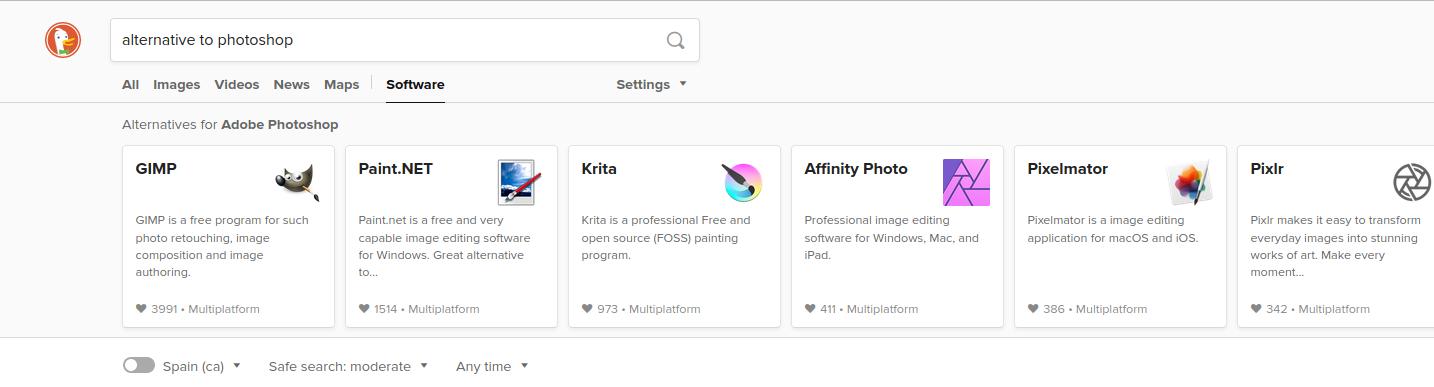Click '342 • Multiplatform' on Pixlr card
The width and height of the screenshot is (1434, 387).
point(1318,309)
